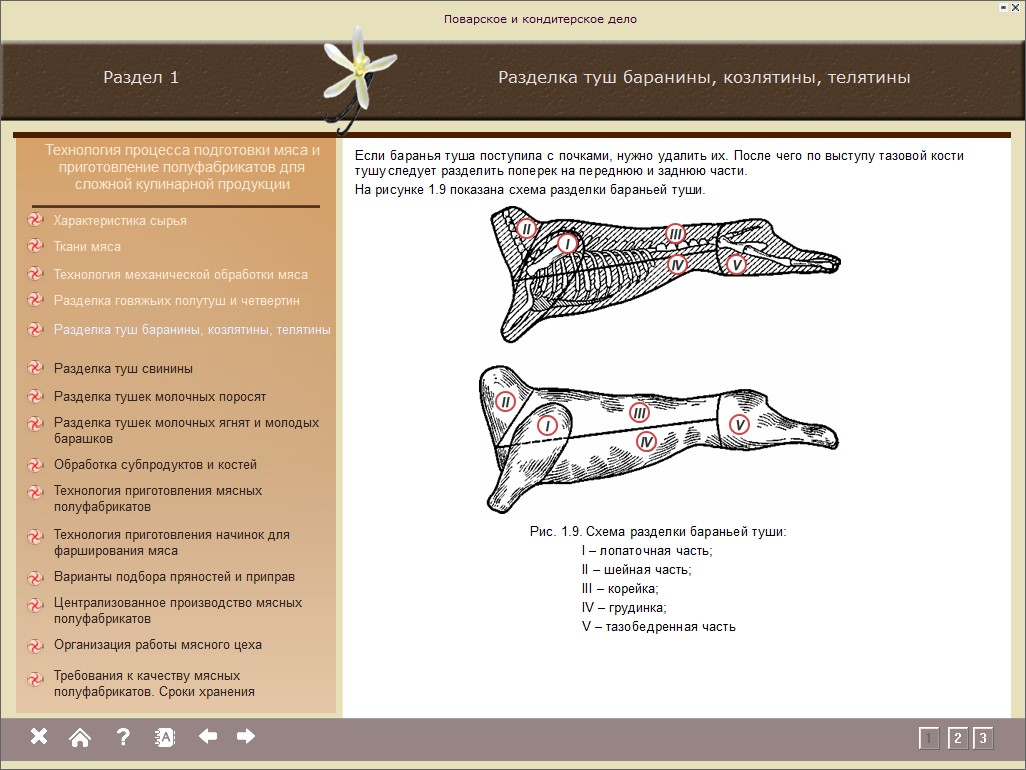This screenshot has width=1026, height=770.
Task: Open Разделка говяжьих полутуш и четвертин
Action: click(x=176, y=301)
